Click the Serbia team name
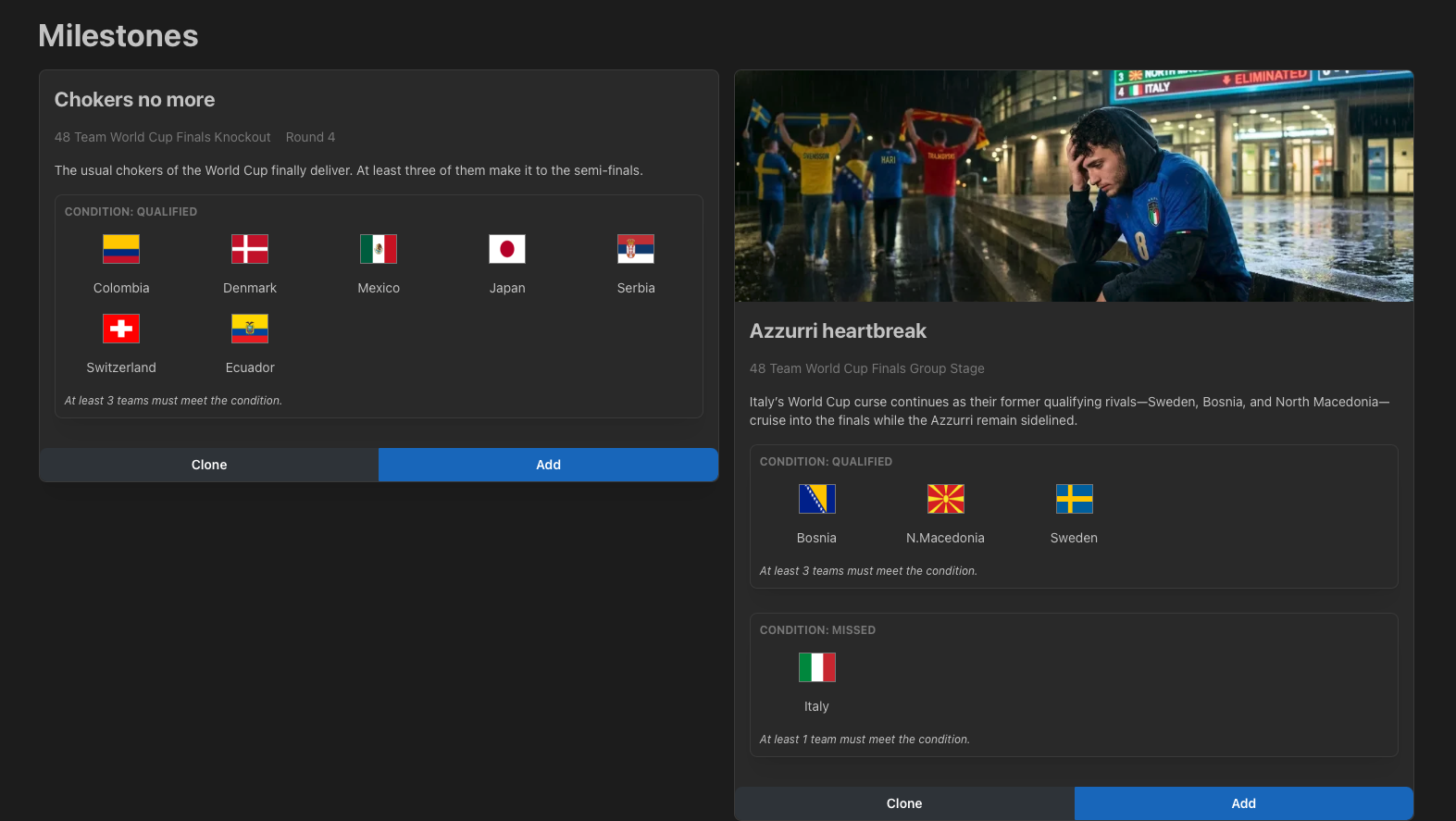Image resolution: width=1456 pixels, height=821 pixels. click(x=636, y=288)
